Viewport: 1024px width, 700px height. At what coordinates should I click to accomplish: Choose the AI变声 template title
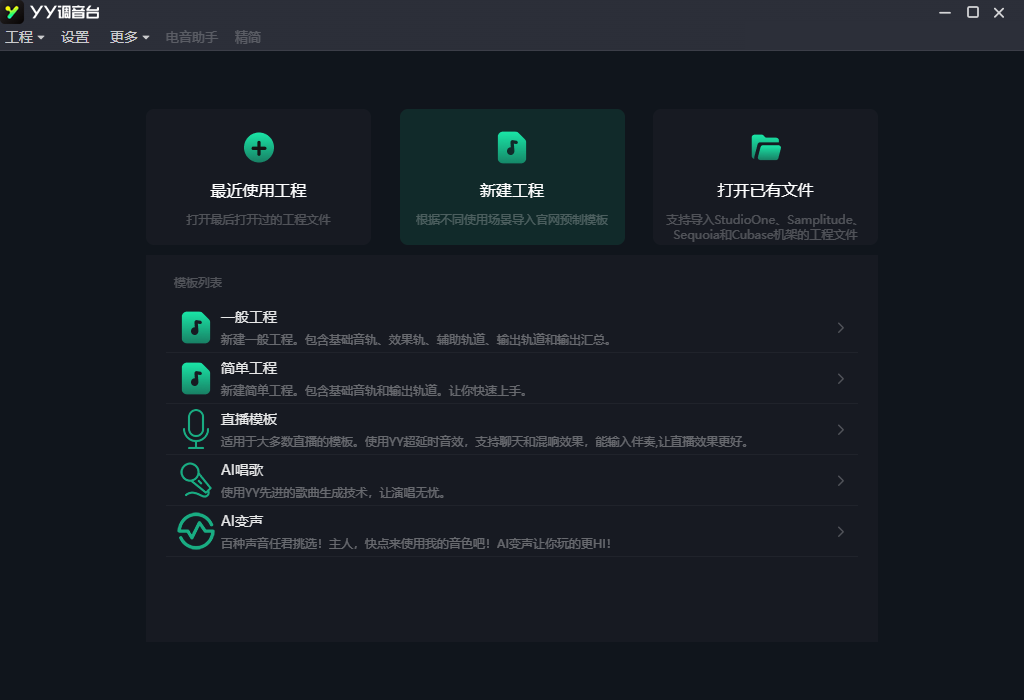coord(242,521)
